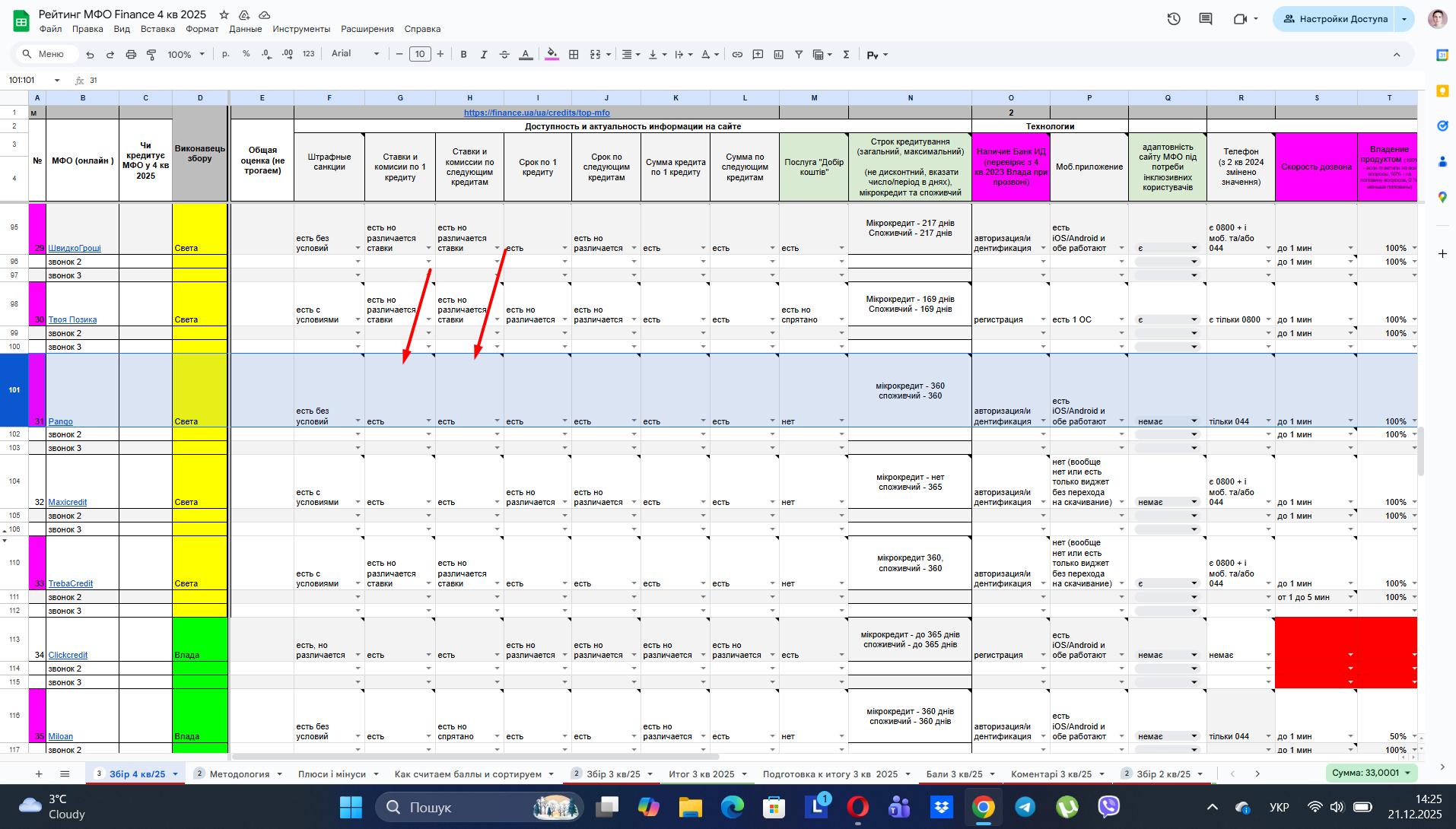The width and height of the screenshot is (1456, 829).
Task: Click the Print icon
Action: 131,54
